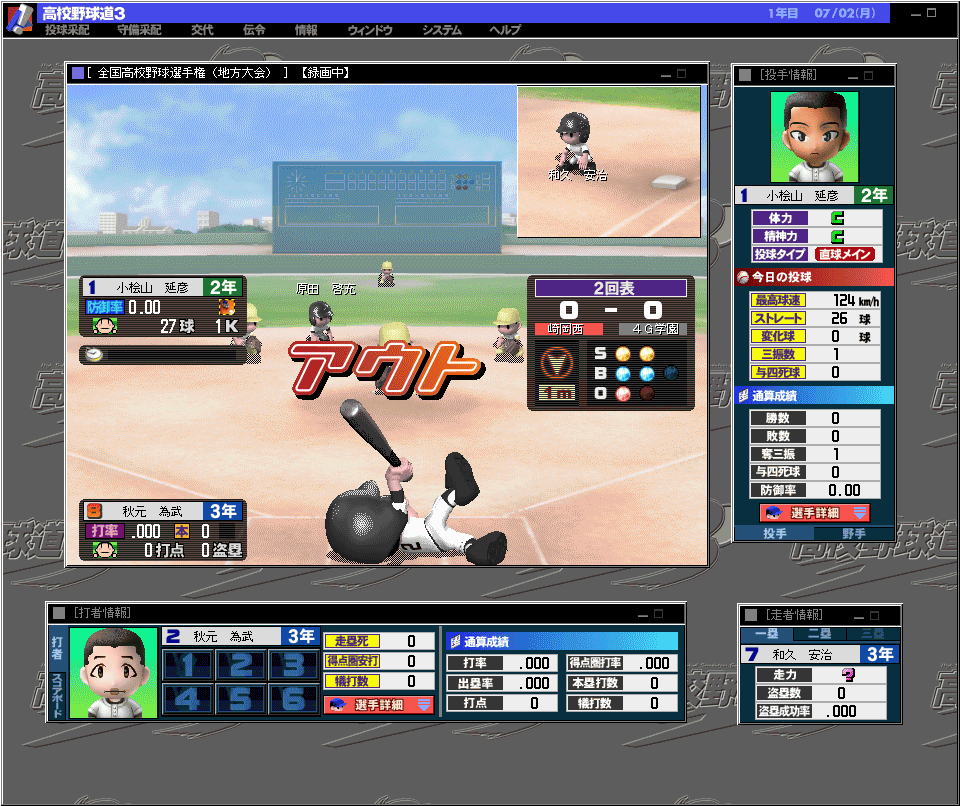Click the スコアボード side tab
960x806 pixels.
[57, 692]
